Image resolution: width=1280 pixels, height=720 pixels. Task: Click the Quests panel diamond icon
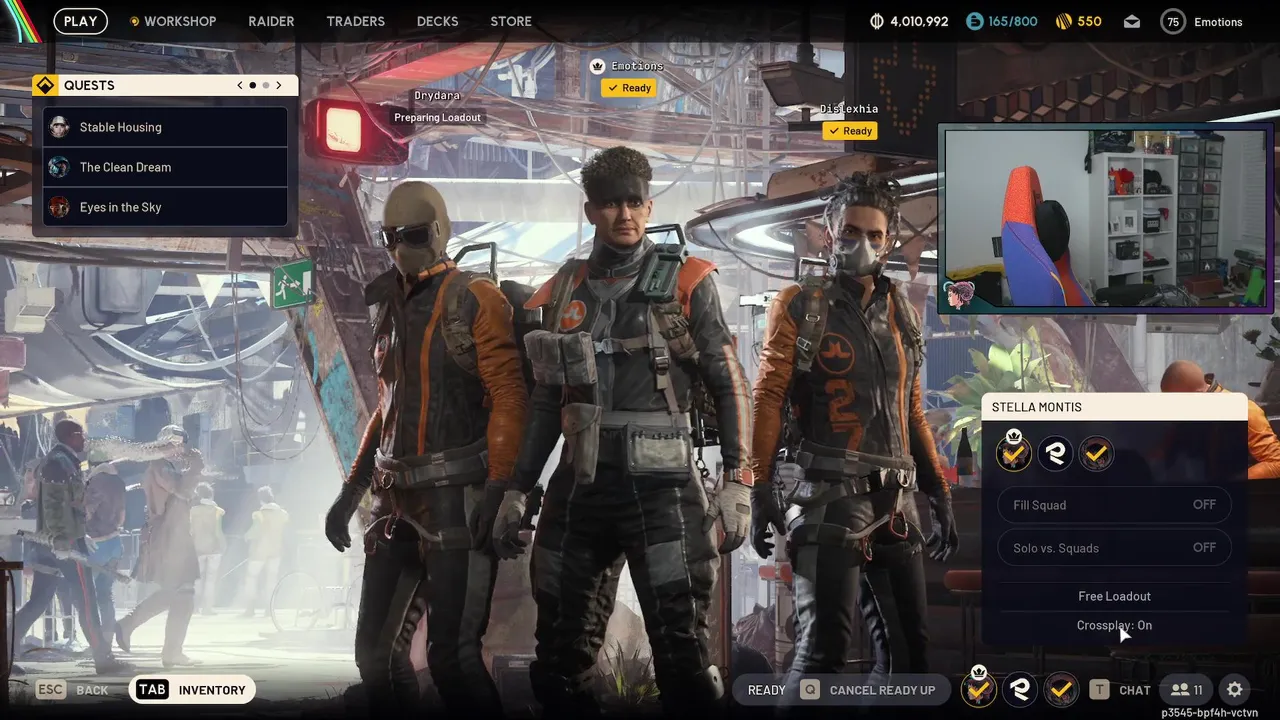pyautogui.click(x=44, y=85)
